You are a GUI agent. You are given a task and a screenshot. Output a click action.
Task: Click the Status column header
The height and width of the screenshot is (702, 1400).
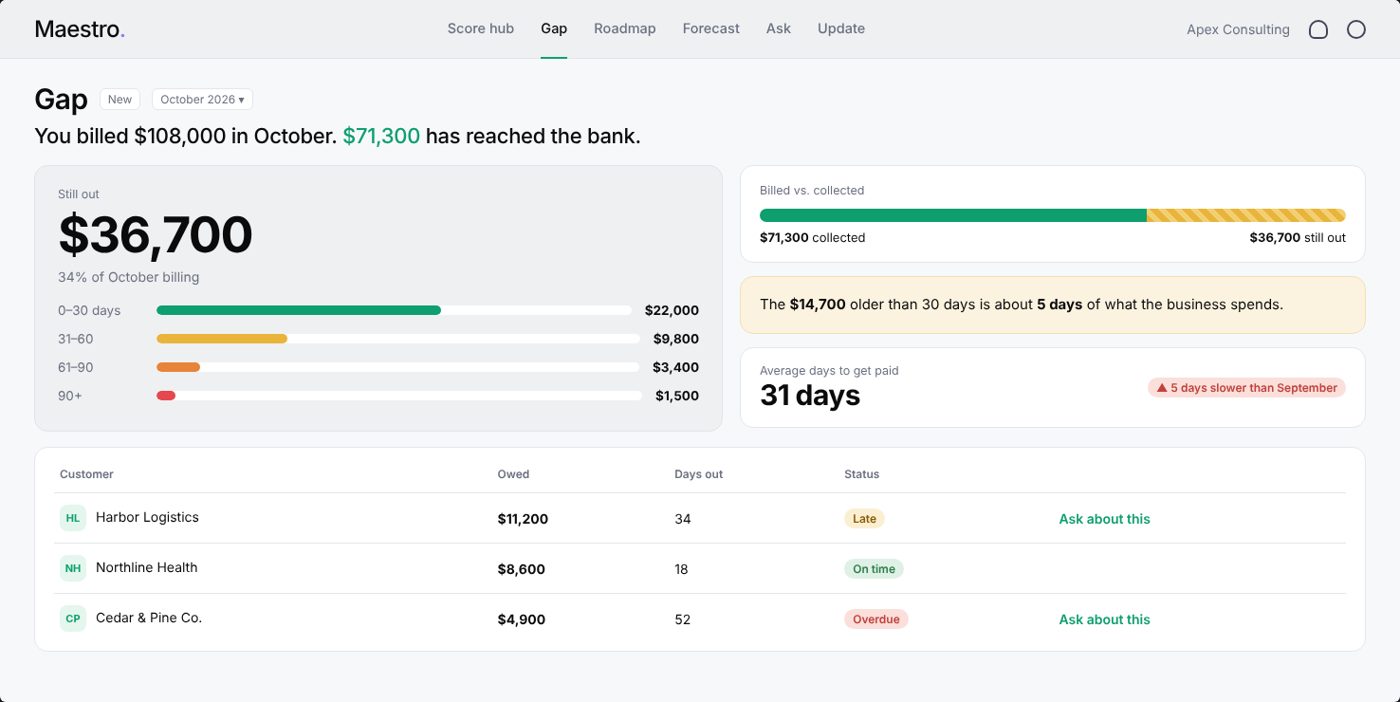[862, 474]
